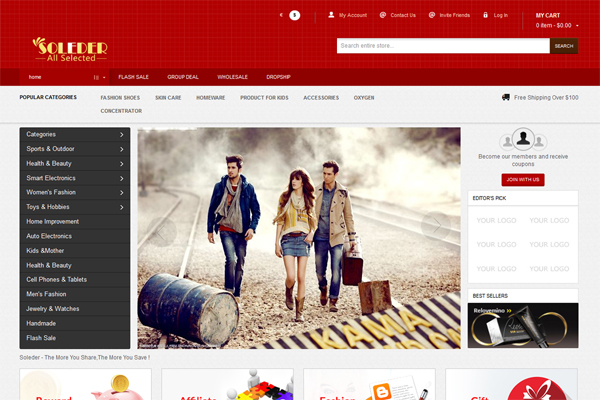Click the Soleder All Selected logo
Screen dimensions: 600x400
pos(70,49)
